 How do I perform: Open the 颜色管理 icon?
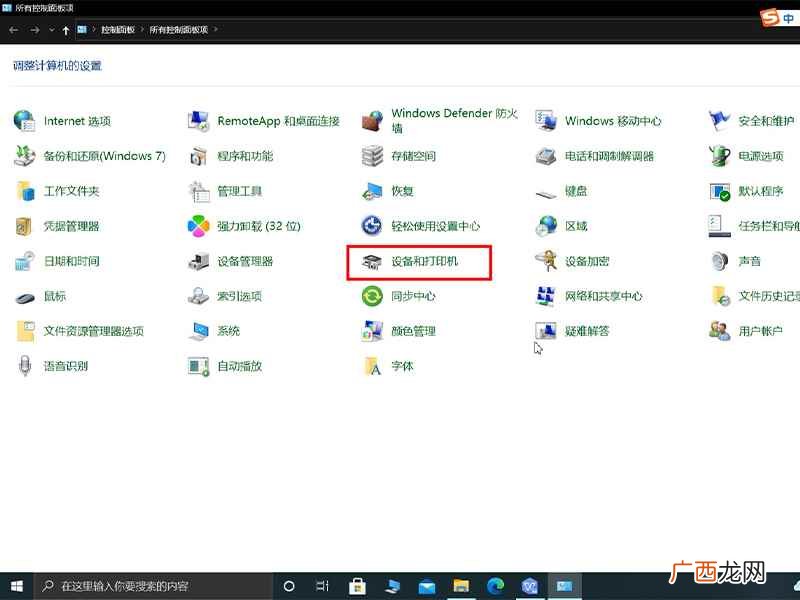coord(372,331)
